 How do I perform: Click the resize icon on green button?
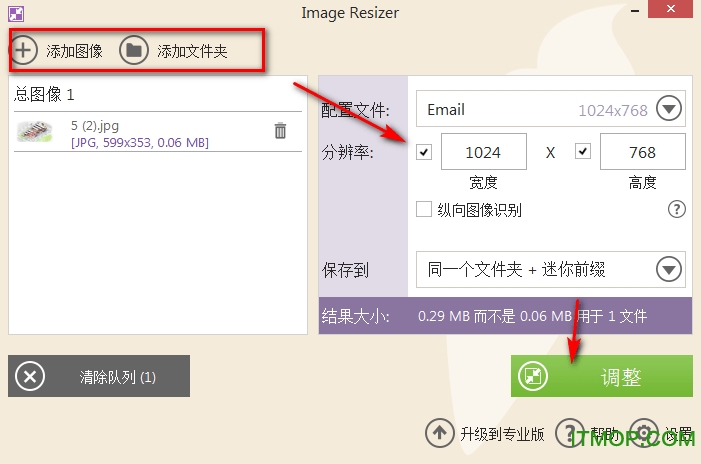533,376
